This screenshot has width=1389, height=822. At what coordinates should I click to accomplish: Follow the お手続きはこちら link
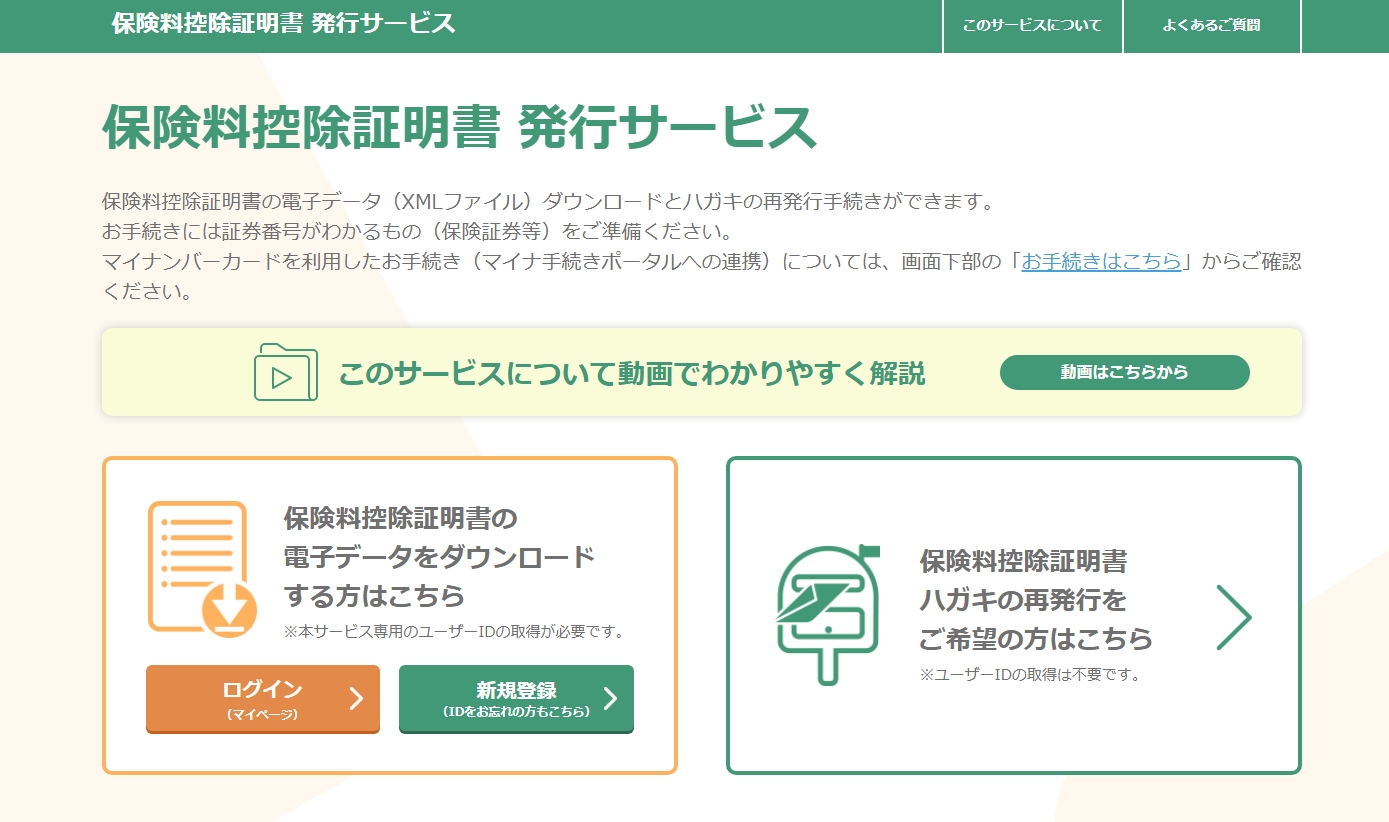pos(1101,262)
